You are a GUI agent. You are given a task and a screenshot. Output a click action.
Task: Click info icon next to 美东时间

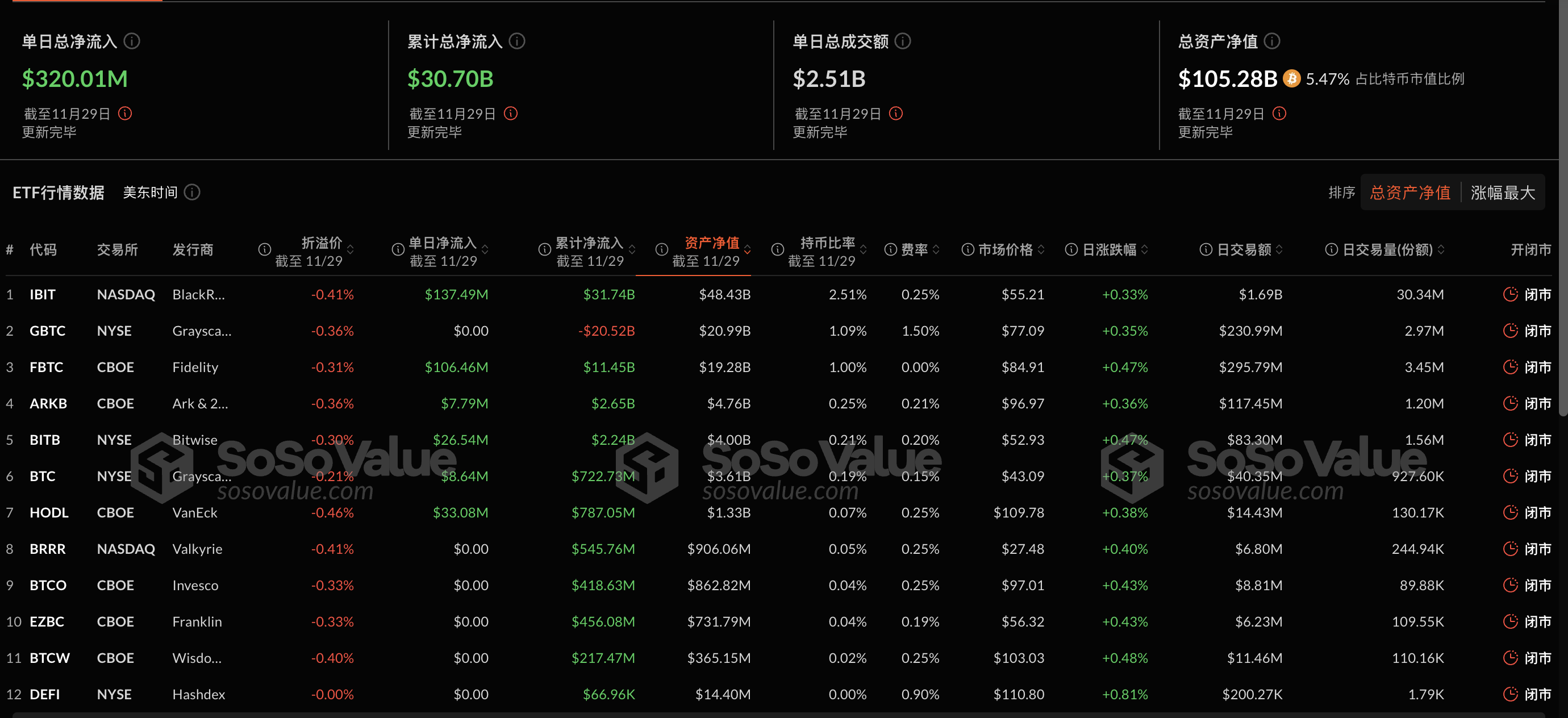[193, 192]
